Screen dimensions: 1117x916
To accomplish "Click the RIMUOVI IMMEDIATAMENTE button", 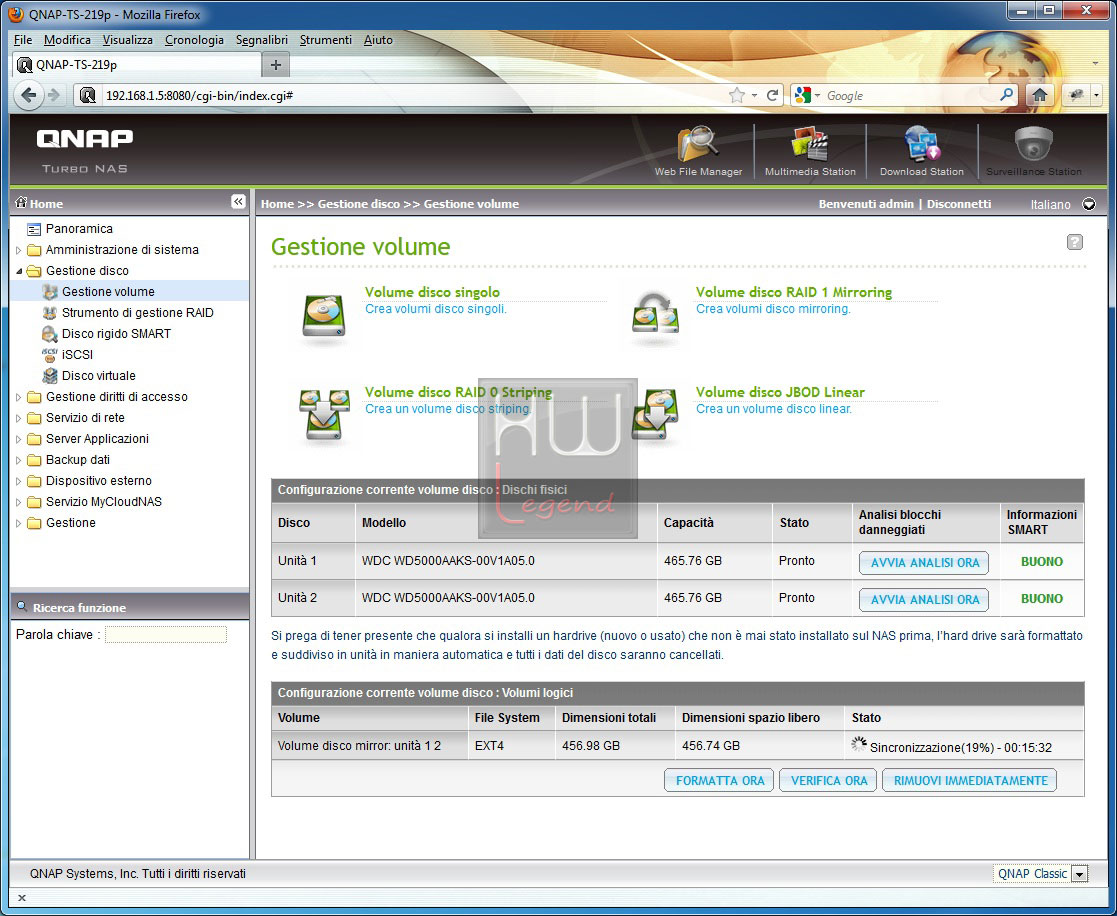I will coord(970,780).
